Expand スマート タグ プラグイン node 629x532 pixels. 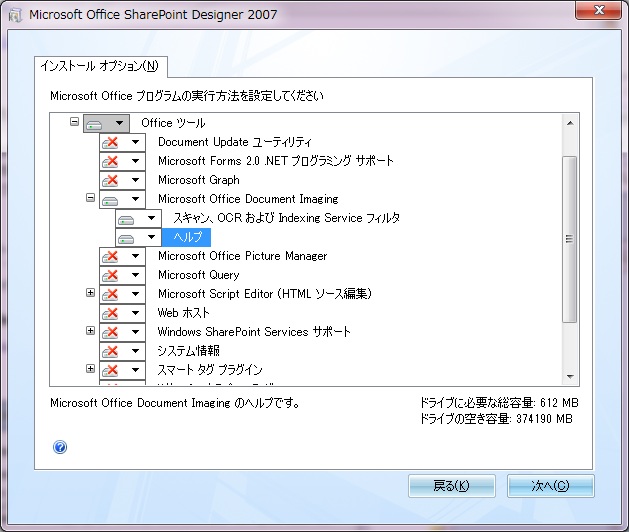(x=90, y=369)
